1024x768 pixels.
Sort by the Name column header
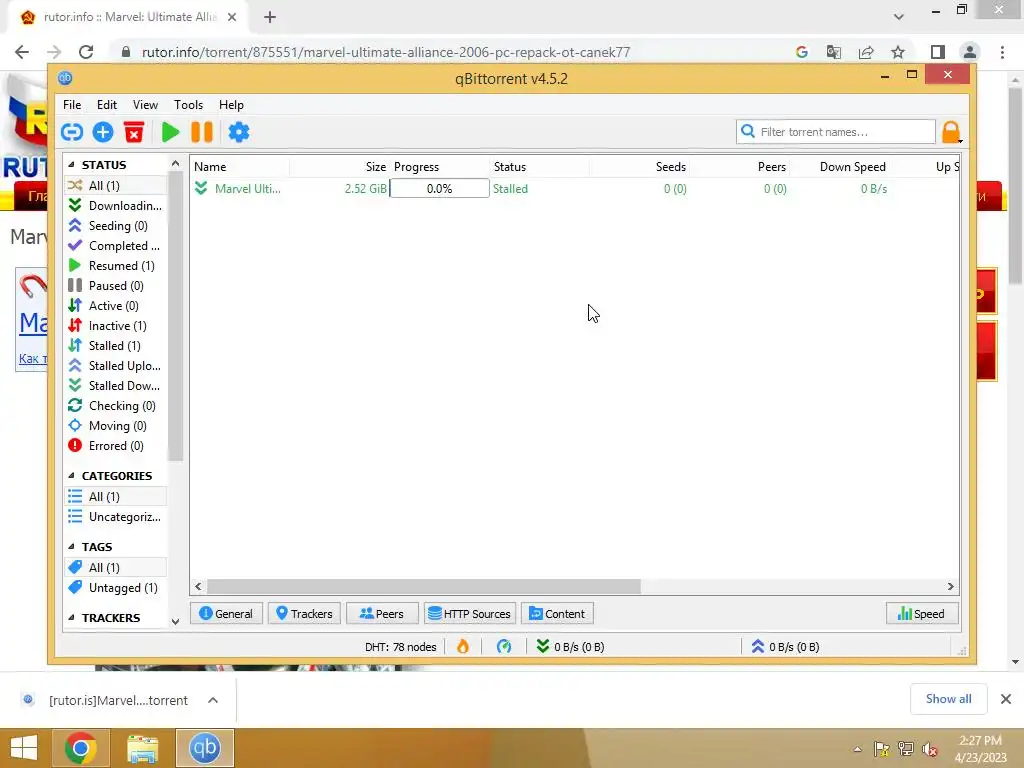click(240, 167)
